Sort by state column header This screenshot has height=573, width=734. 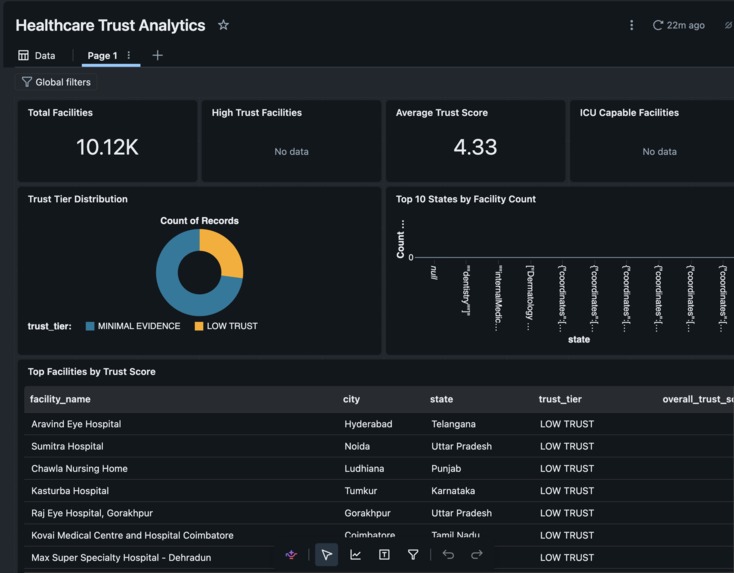point(441,399)
